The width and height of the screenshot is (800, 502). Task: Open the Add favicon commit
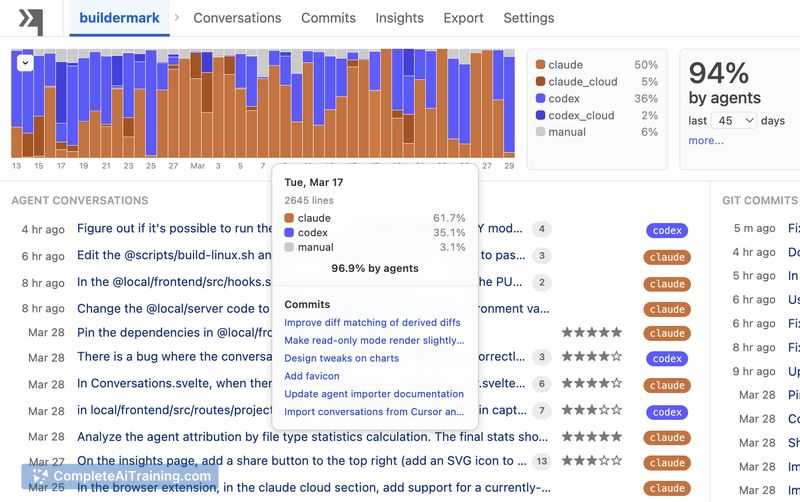(311, 376)
